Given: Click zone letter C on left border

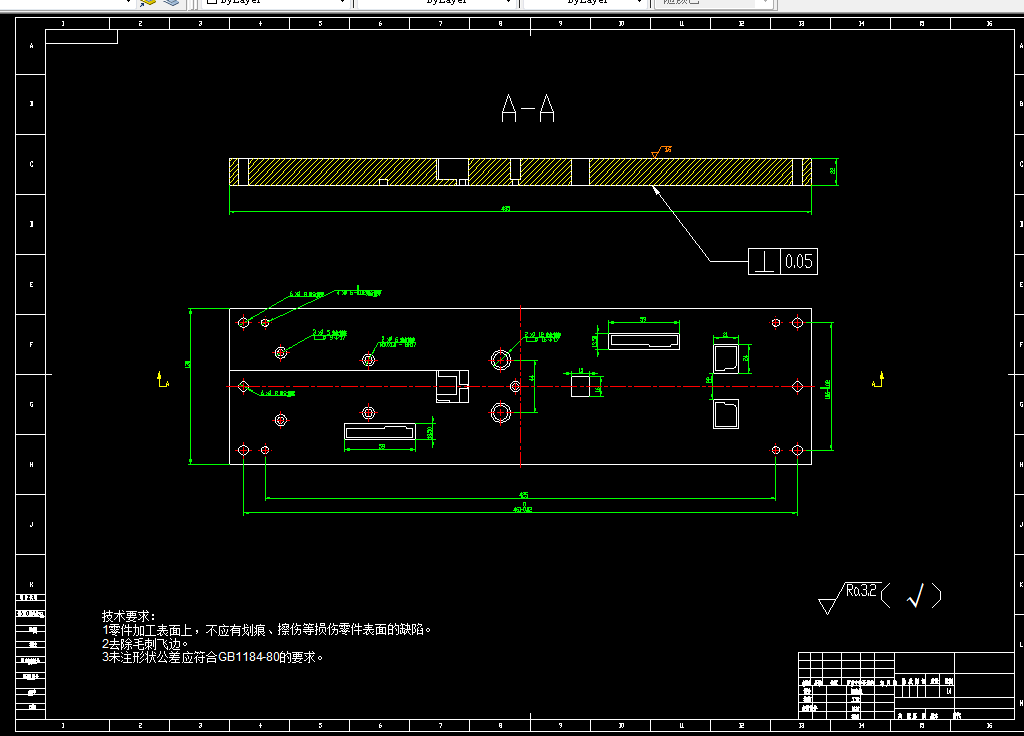Looking at the screenshot, I should 31,164.
